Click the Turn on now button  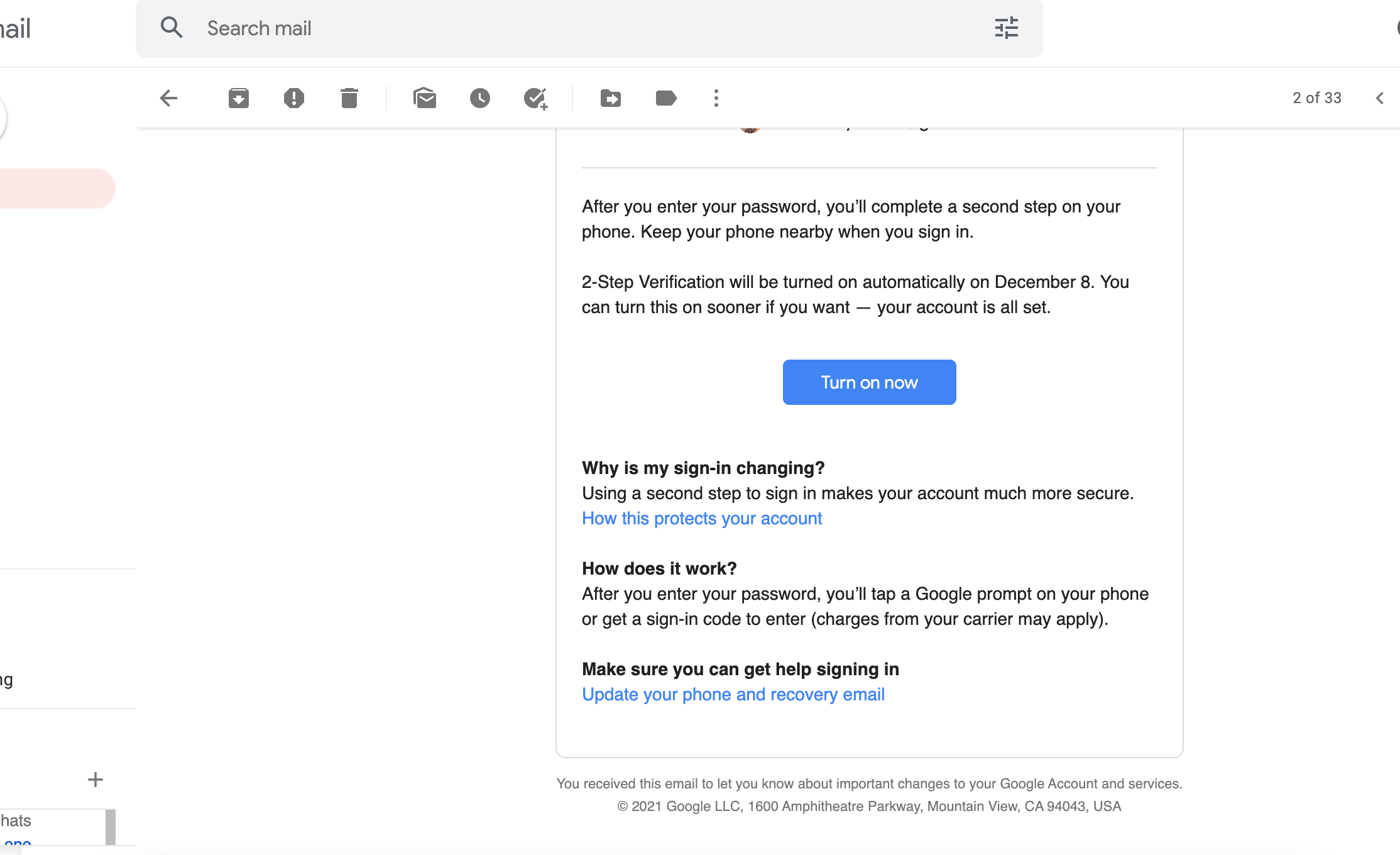(869, 382)
